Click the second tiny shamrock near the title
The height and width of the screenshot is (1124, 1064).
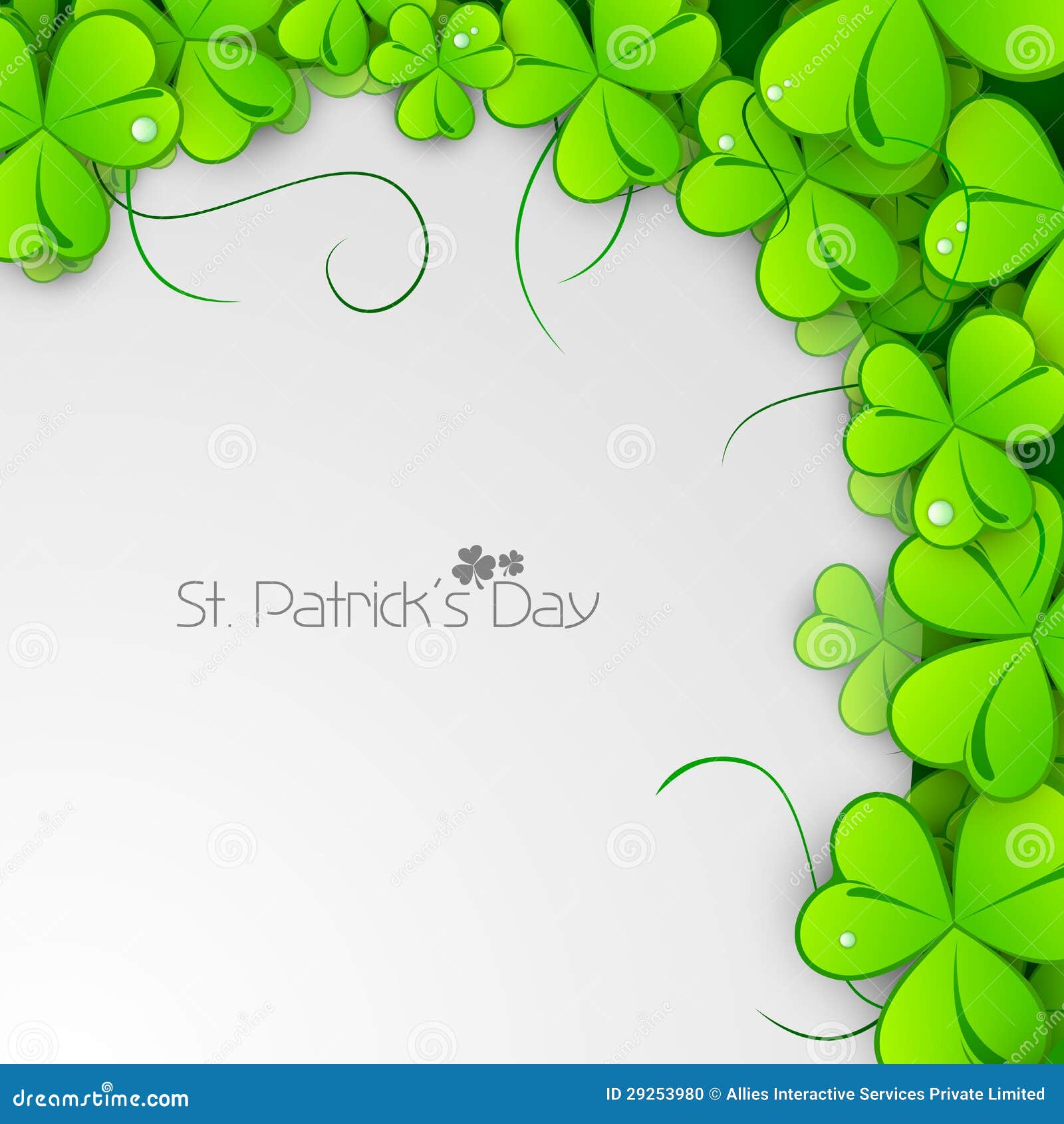pos(512,562)
